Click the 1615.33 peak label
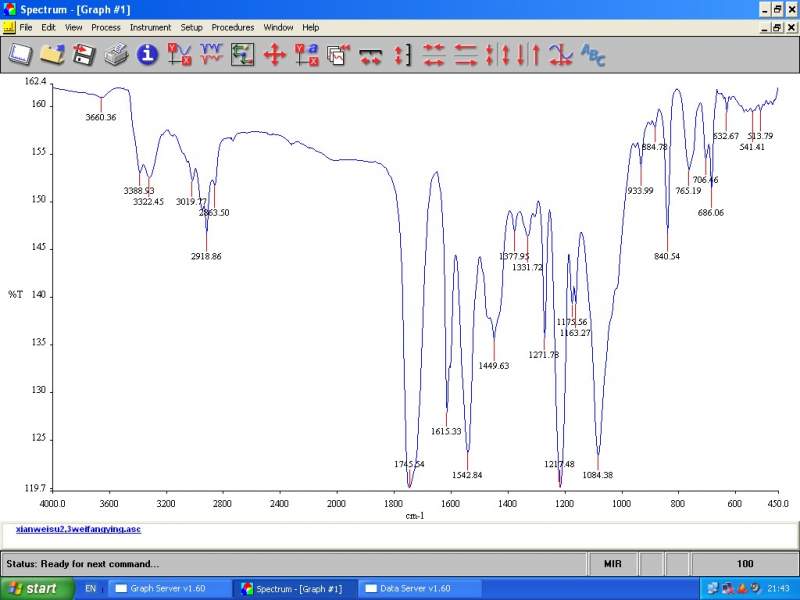Screen dimensions: 800x600 (446, 432)
